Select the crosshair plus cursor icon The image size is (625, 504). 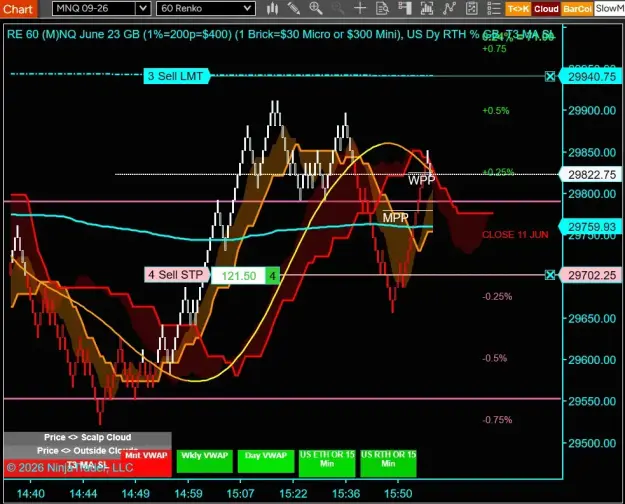click(360, 8)
